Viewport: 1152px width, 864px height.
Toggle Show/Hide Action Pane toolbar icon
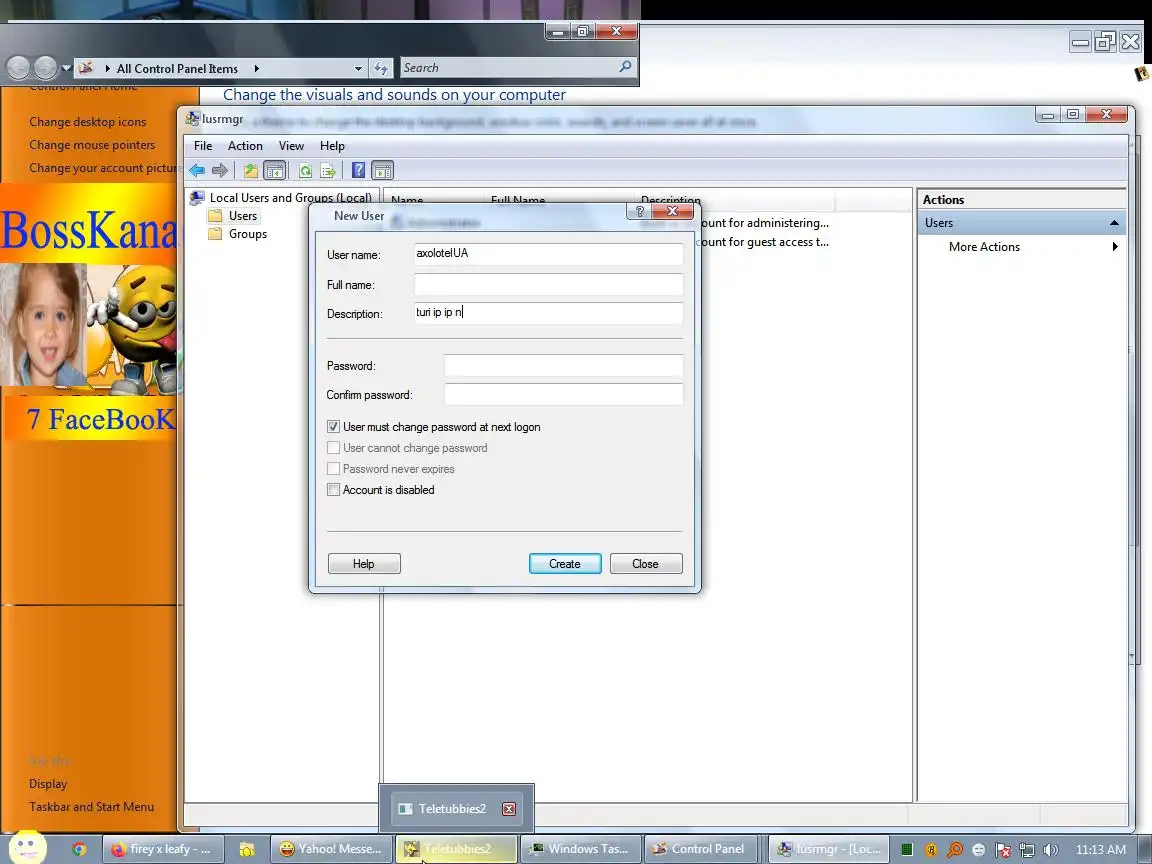(x=383, y=170)
